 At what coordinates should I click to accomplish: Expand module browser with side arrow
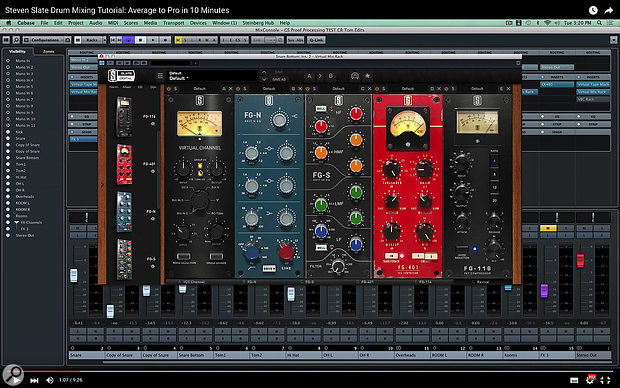click(x=102, y=185)
